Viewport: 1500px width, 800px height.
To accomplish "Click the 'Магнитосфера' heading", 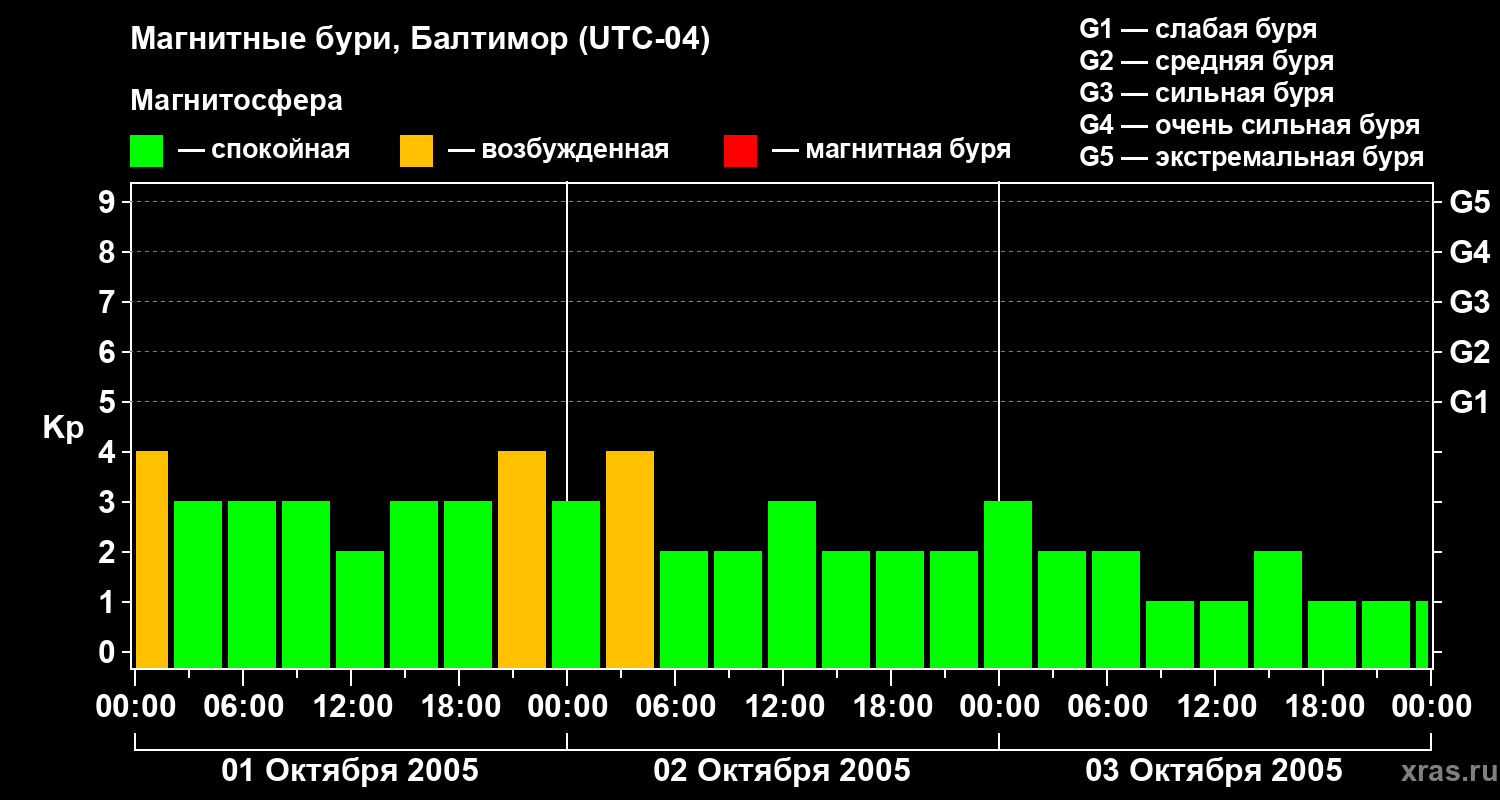I will pyautogui.click(x=236, y=101).
